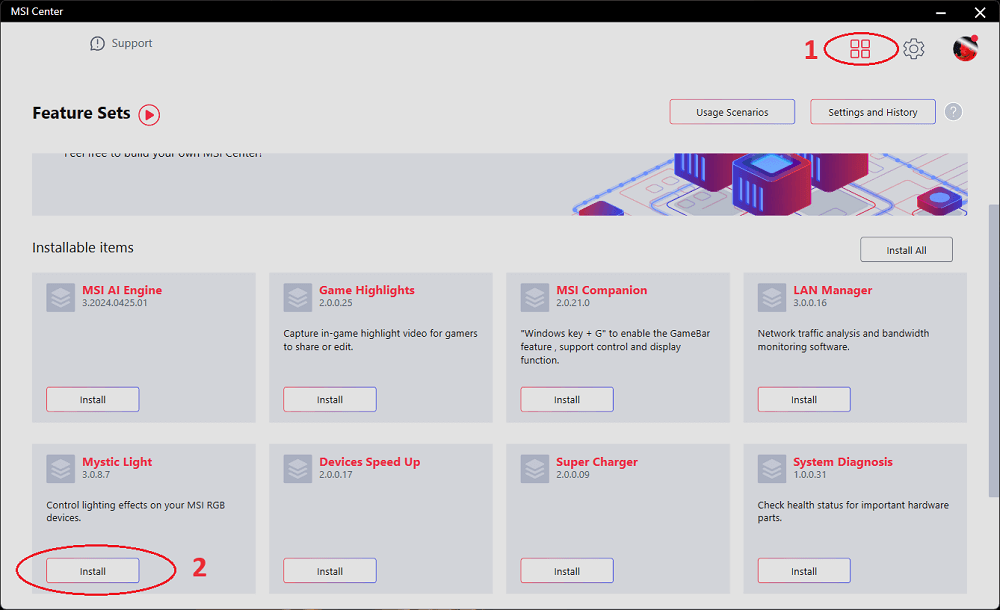Click the MSI Companion title

point(601,290)
